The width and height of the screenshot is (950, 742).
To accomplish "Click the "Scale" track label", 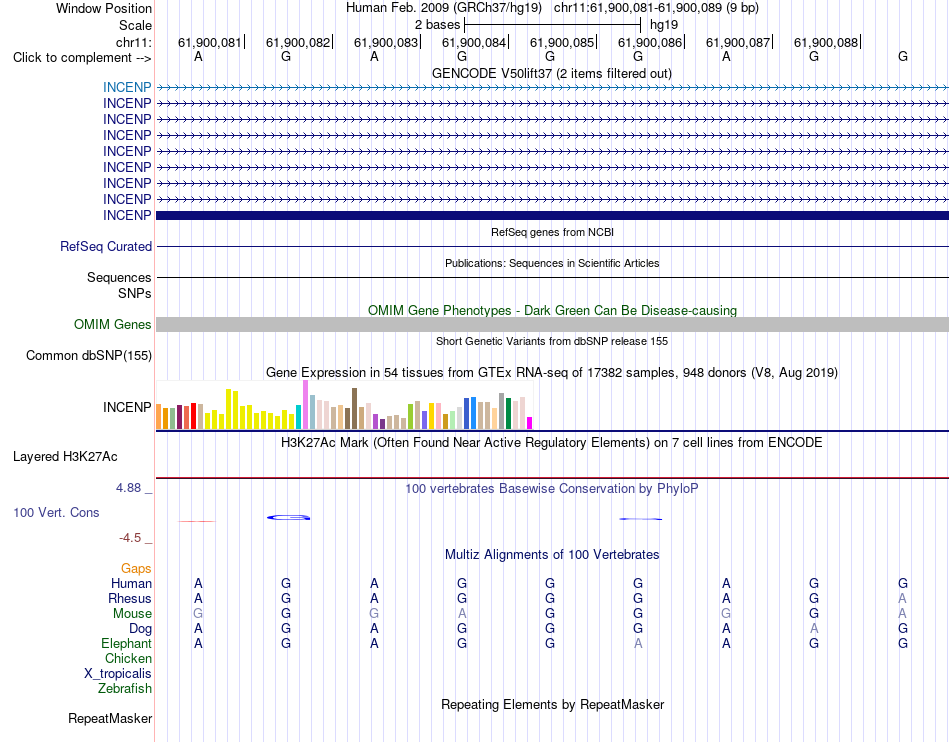I will coord(135,25).
